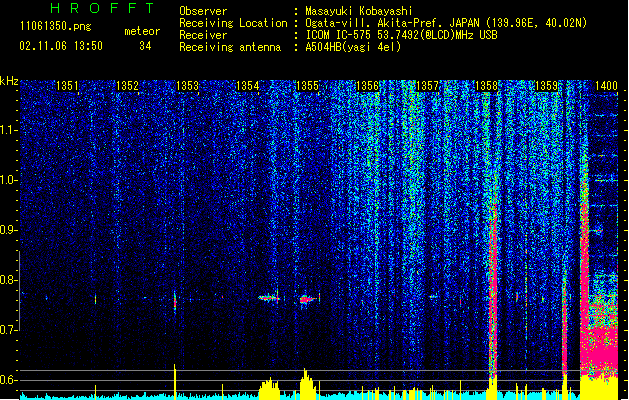The image size is (629, 400).
Task: Select the meteor count value 34
Action: [x=145, y=46]
